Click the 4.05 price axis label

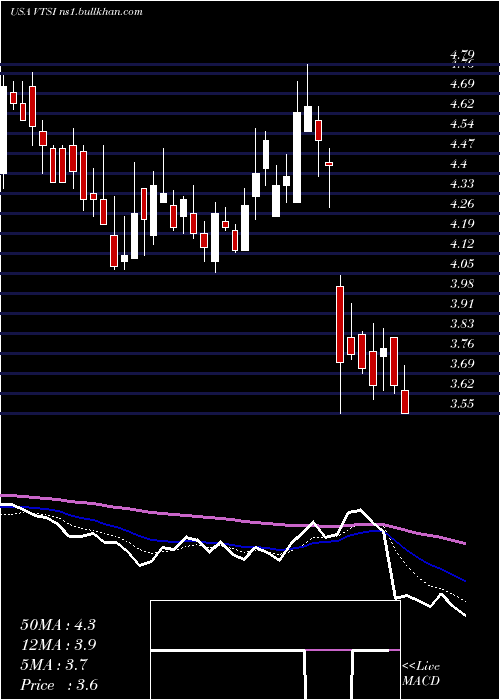tap(462, 263)
